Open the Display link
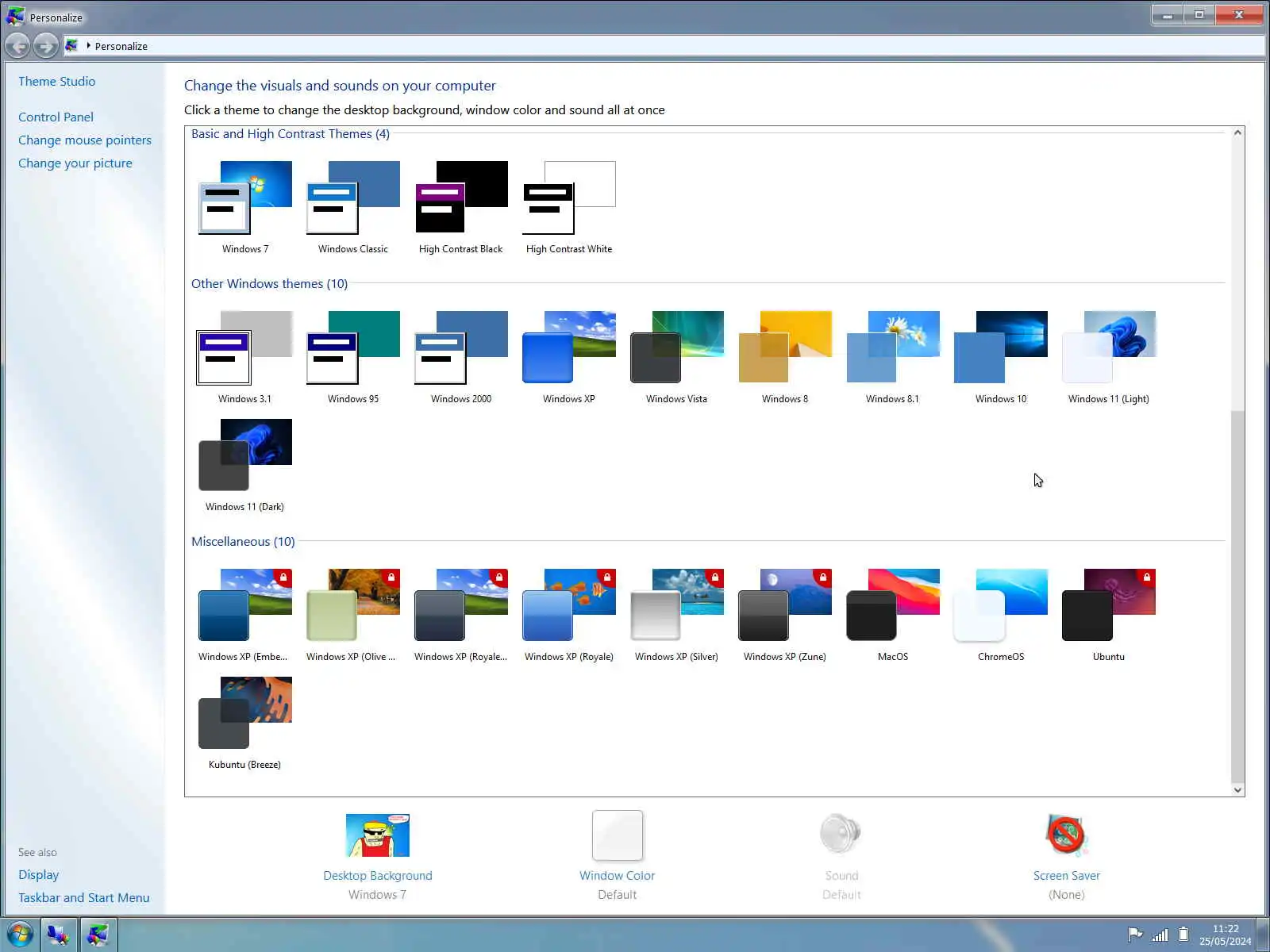1270x952 pixels. (39, 874)
